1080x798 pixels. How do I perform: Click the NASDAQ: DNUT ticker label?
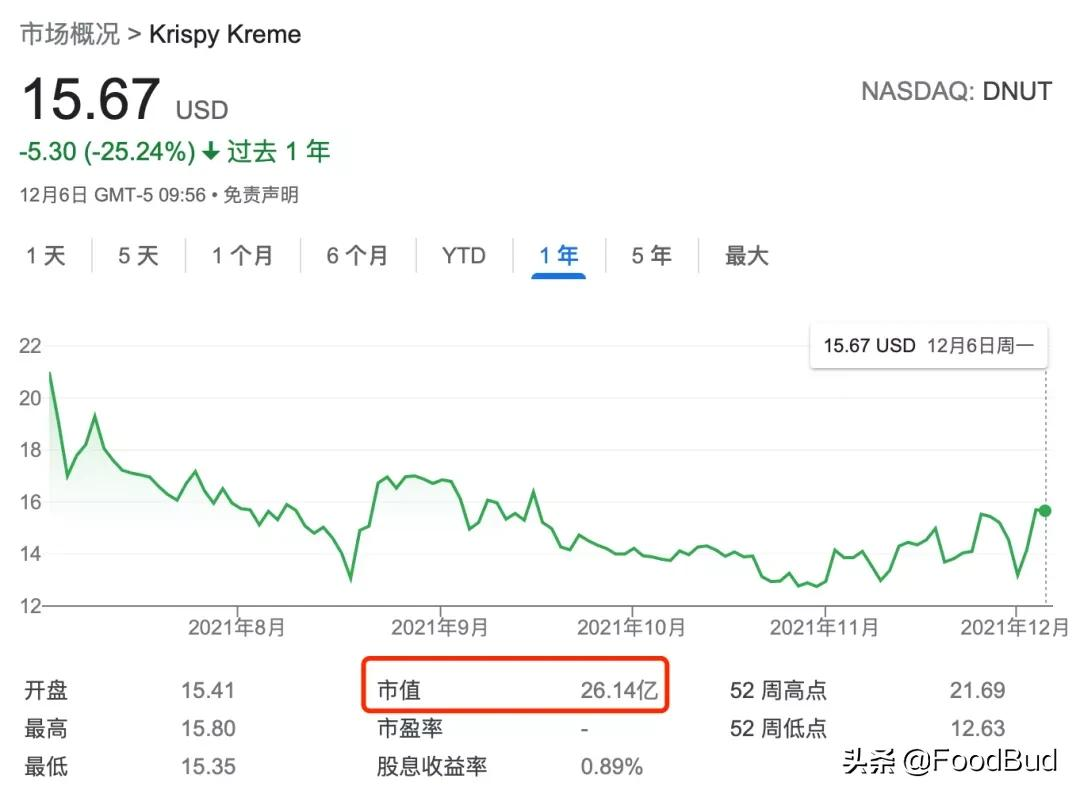[957, 91]
